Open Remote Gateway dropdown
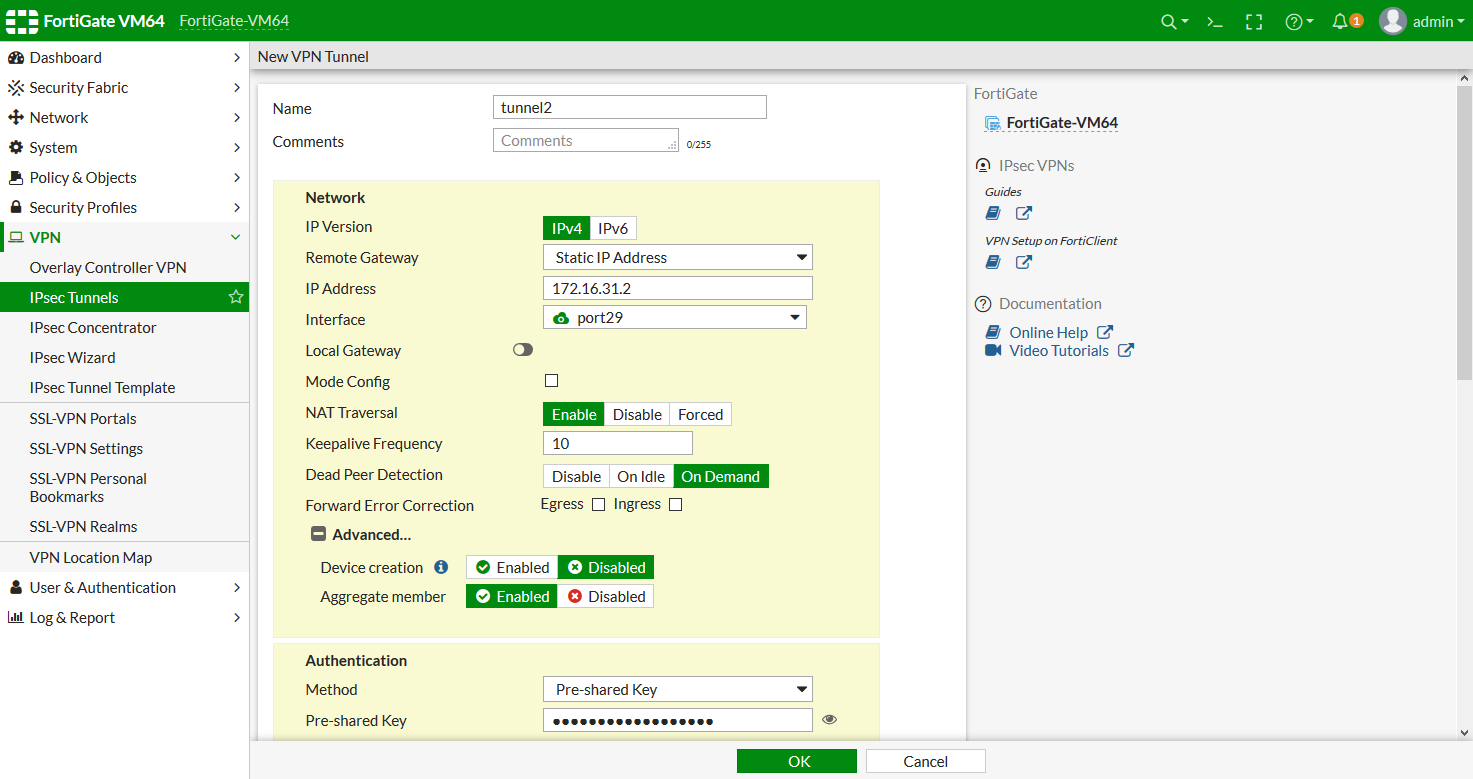The width and height of the screenshot is (1473, 779). point(678,257)
